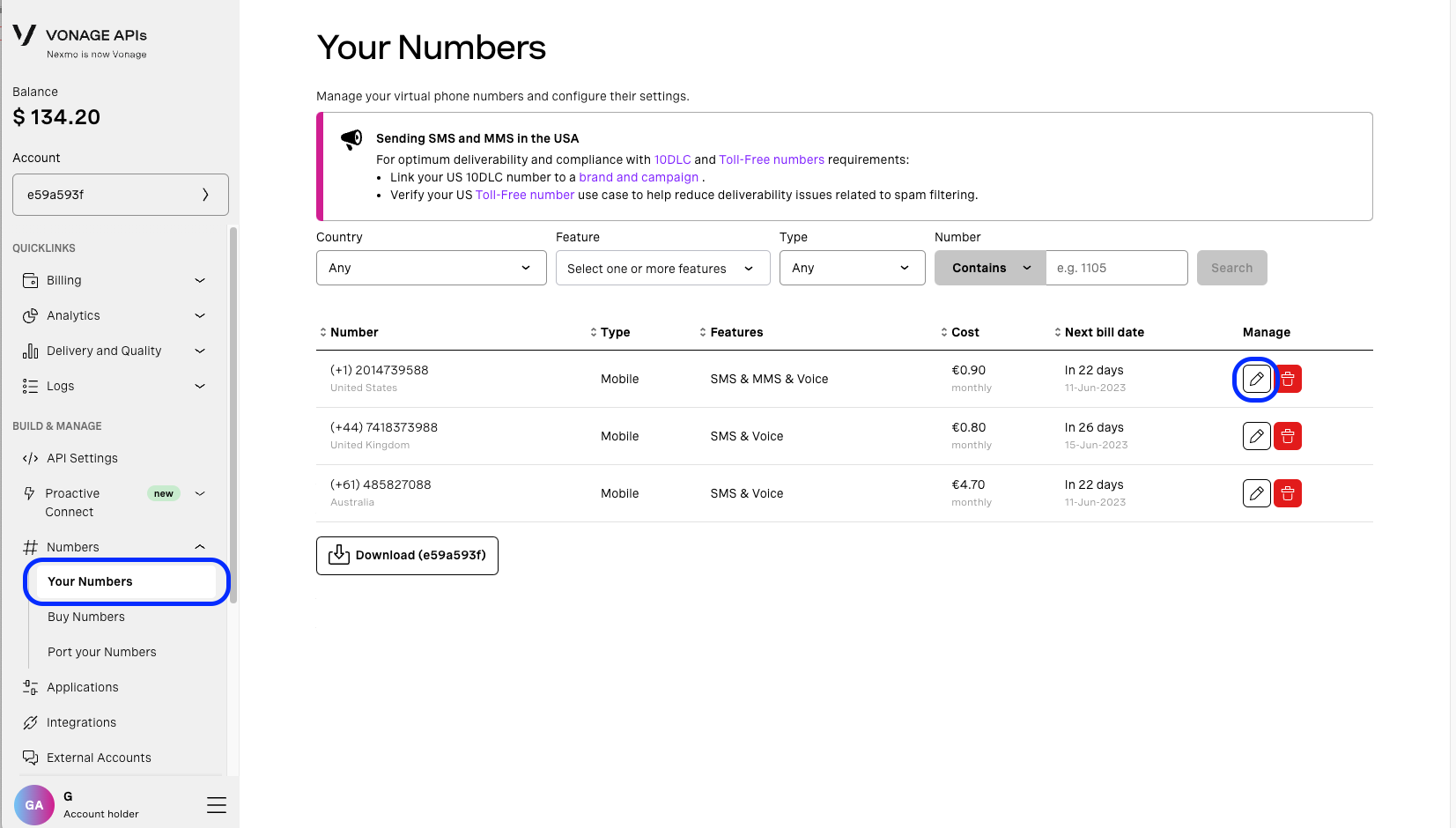Screen dimensions: 1456x828
Task: Delete the Australia number (+61) 485827088
Action: (1287, 493)
